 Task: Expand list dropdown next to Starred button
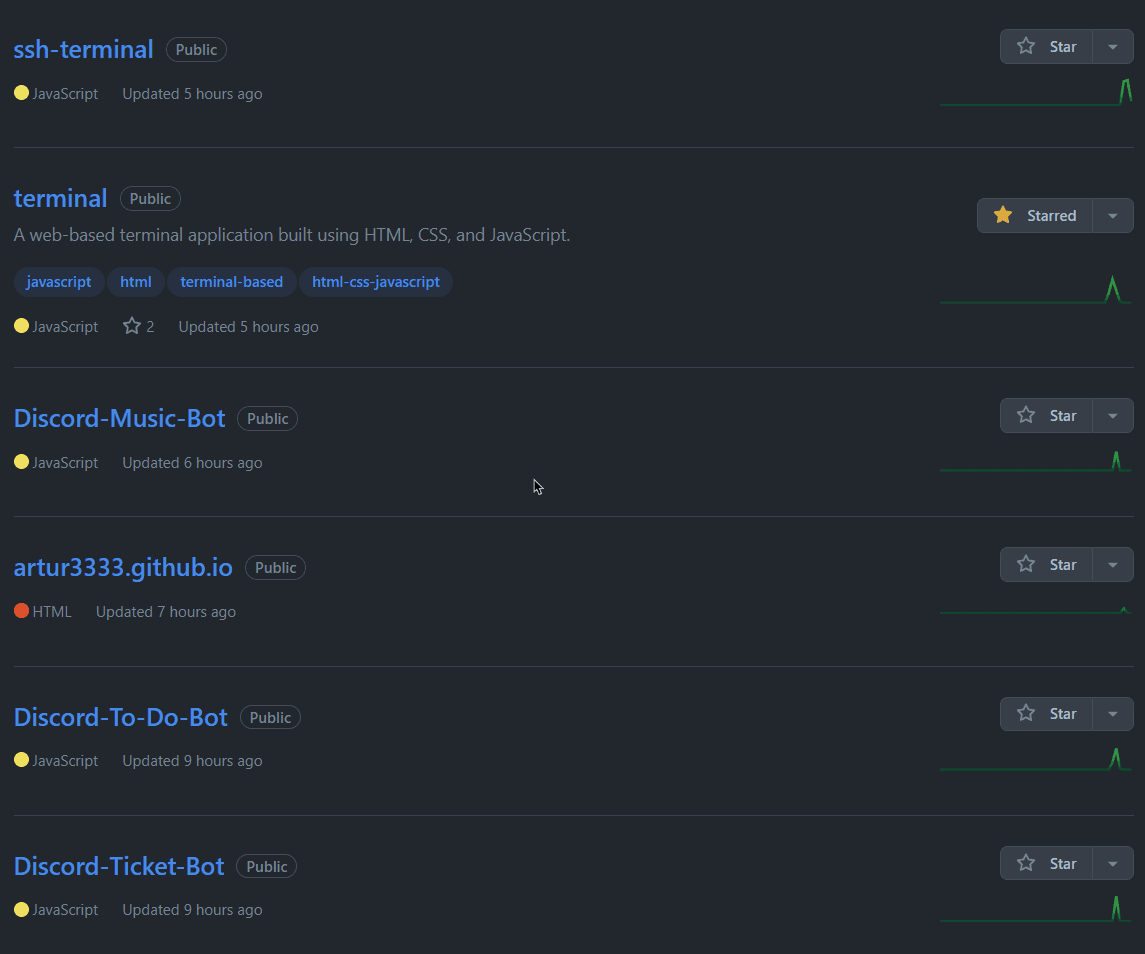pos(1113,216)
